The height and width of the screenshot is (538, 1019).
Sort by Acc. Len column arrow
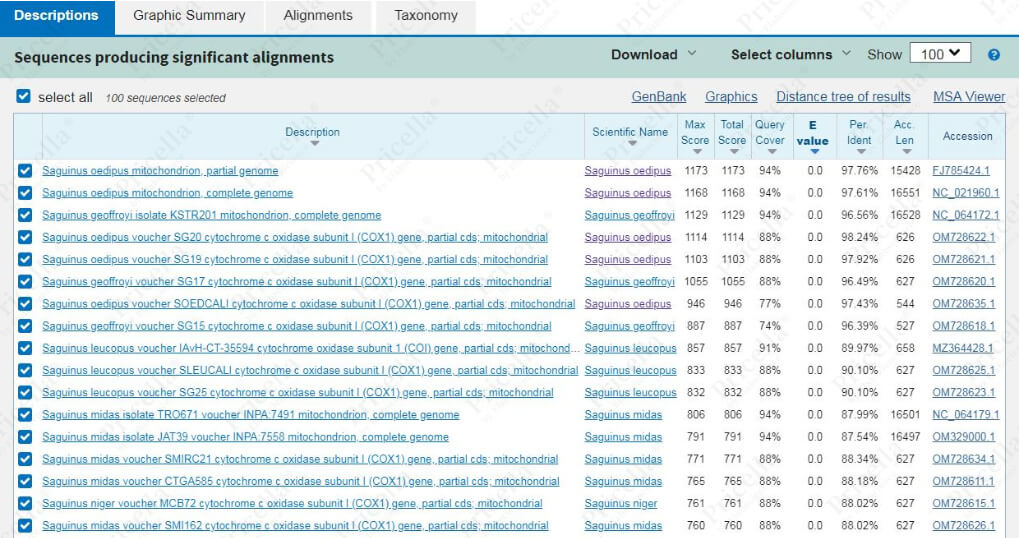pyautogui.click(x=906, y=152)
